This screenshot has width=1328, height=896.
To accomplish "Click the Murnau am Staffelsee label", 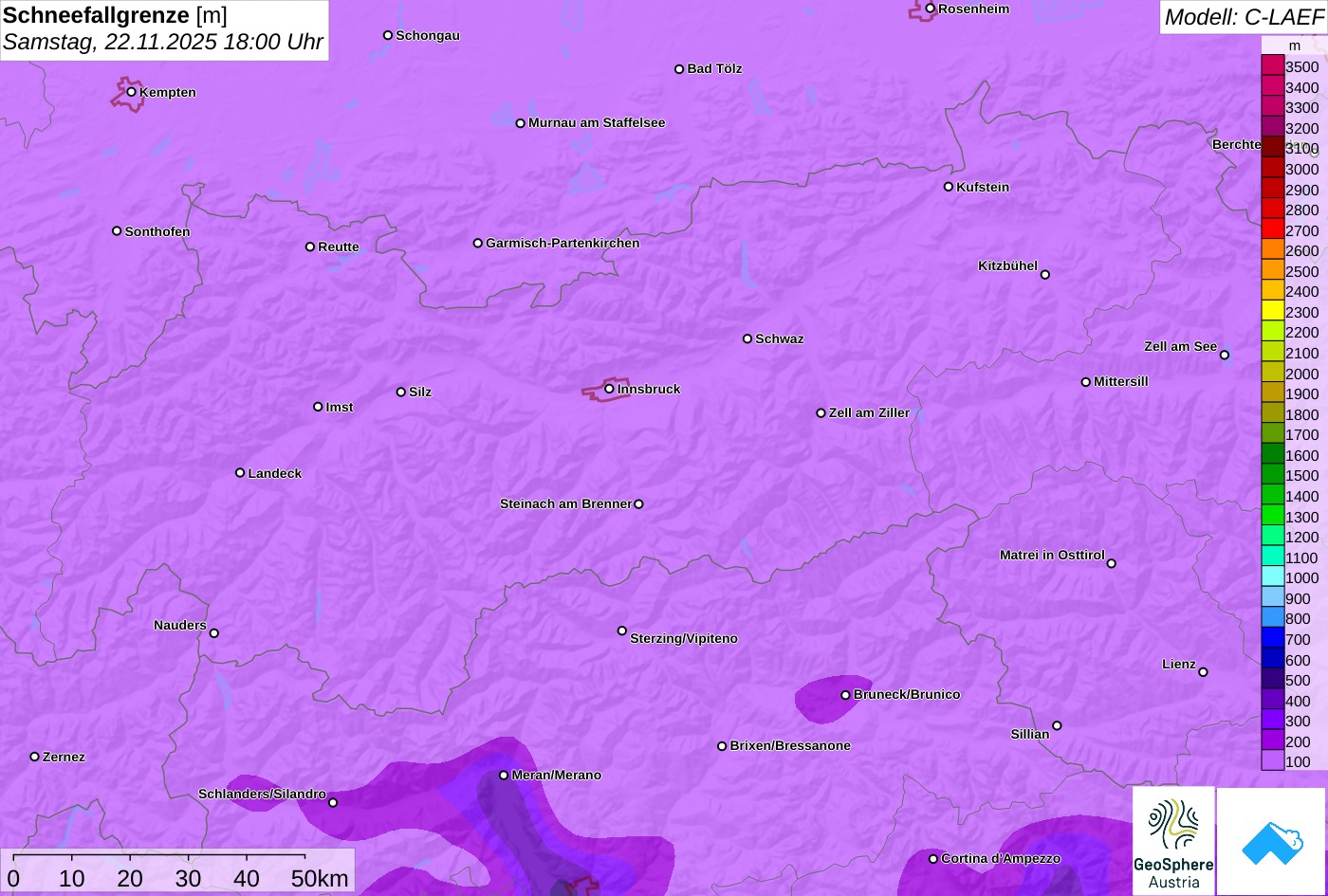I will pyautogui.click(x=597, y=123).
